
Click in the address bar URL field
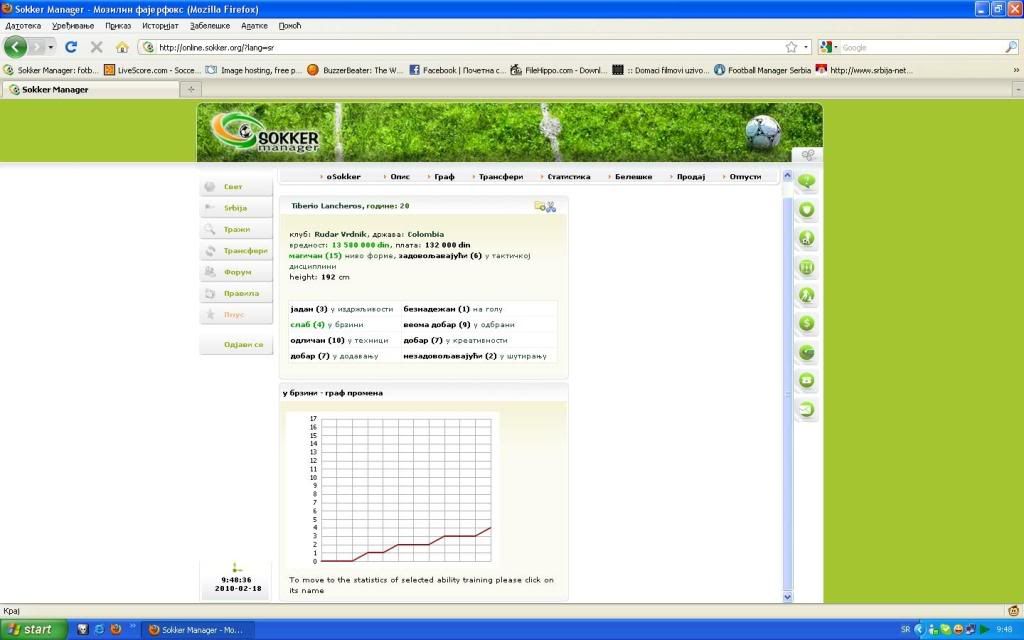point(469,47)
